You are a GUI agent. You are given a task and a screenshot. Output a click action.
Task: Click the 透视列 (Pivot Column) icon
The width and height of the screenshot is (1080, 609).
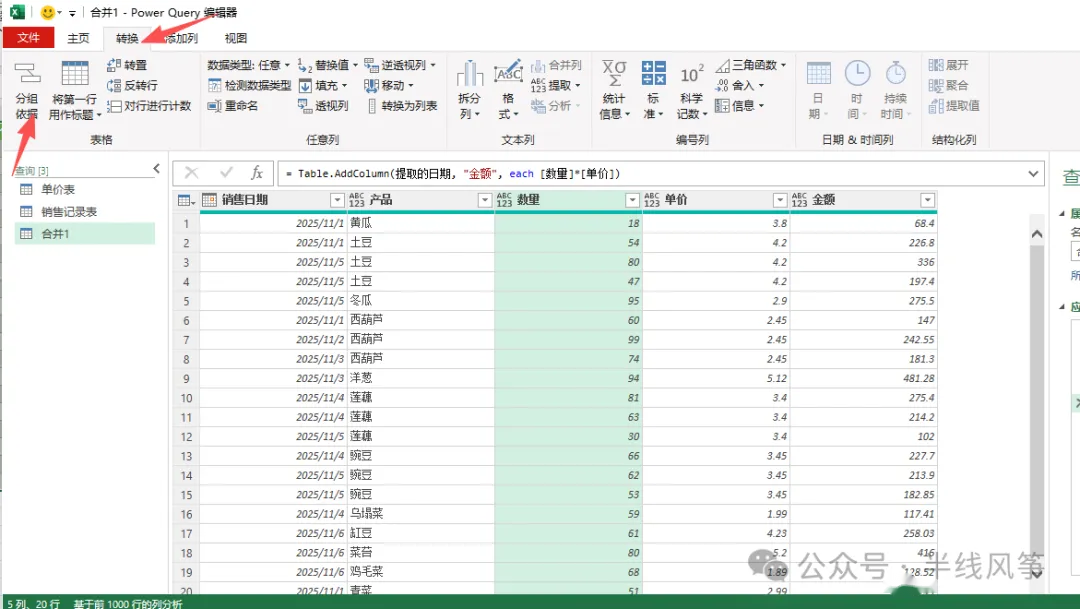point(305,106)
